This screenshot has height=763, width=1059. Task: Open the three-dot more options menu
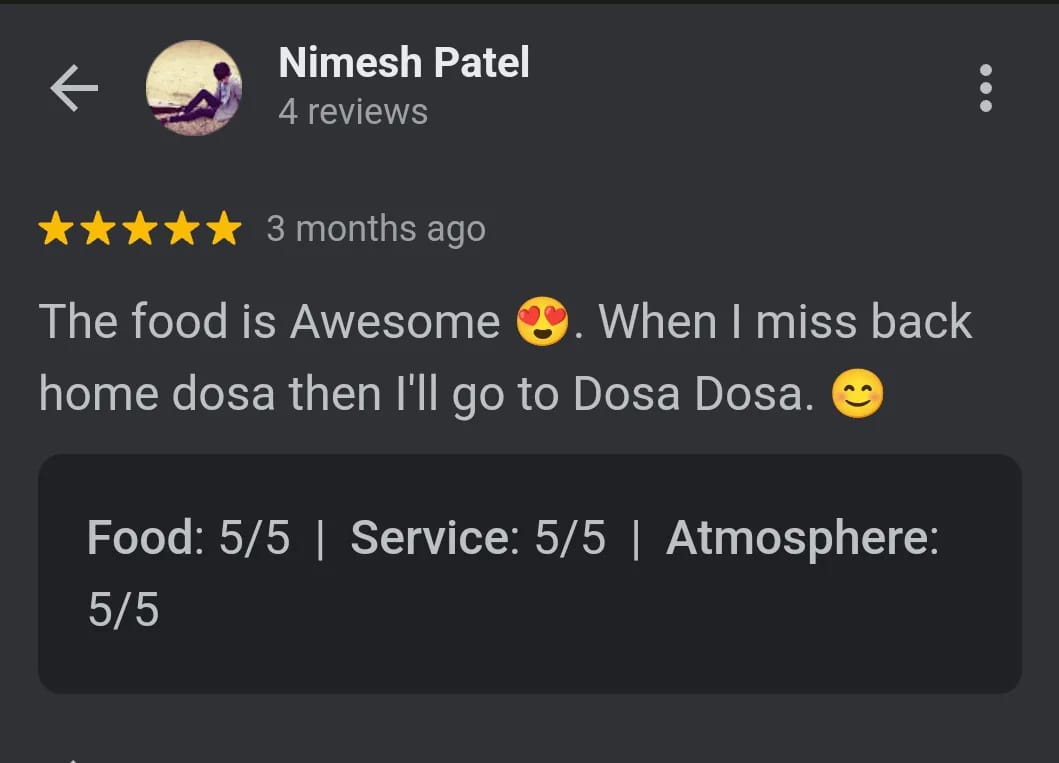point(986,88)
